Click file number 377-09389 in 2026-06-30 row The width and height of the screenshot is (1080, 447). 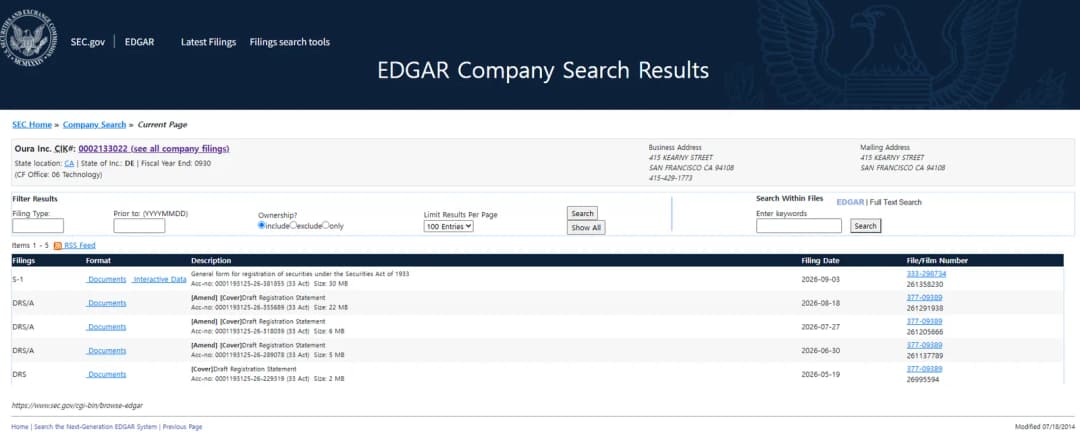coord(924,345)
